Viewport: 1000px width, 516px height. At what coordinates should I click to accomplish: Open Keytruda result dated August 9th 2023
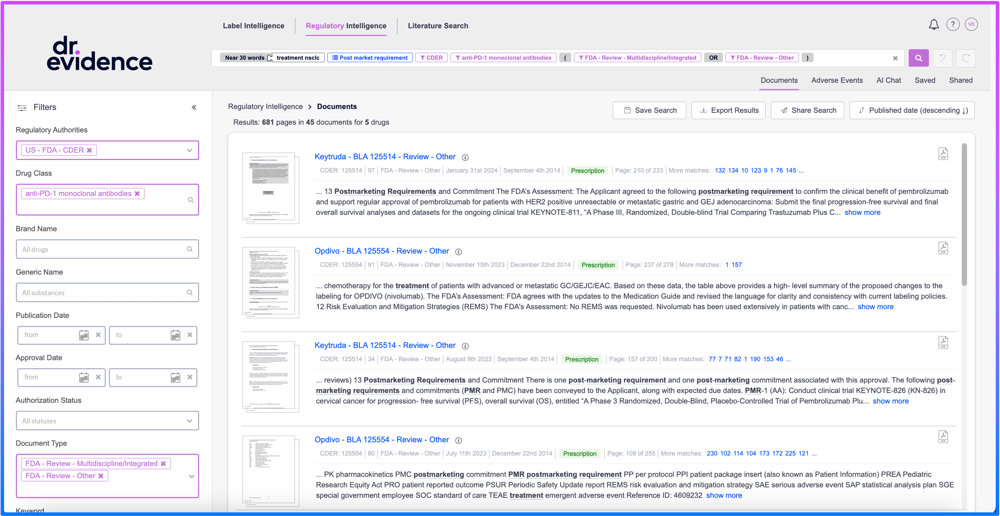(x=385, y=346)
